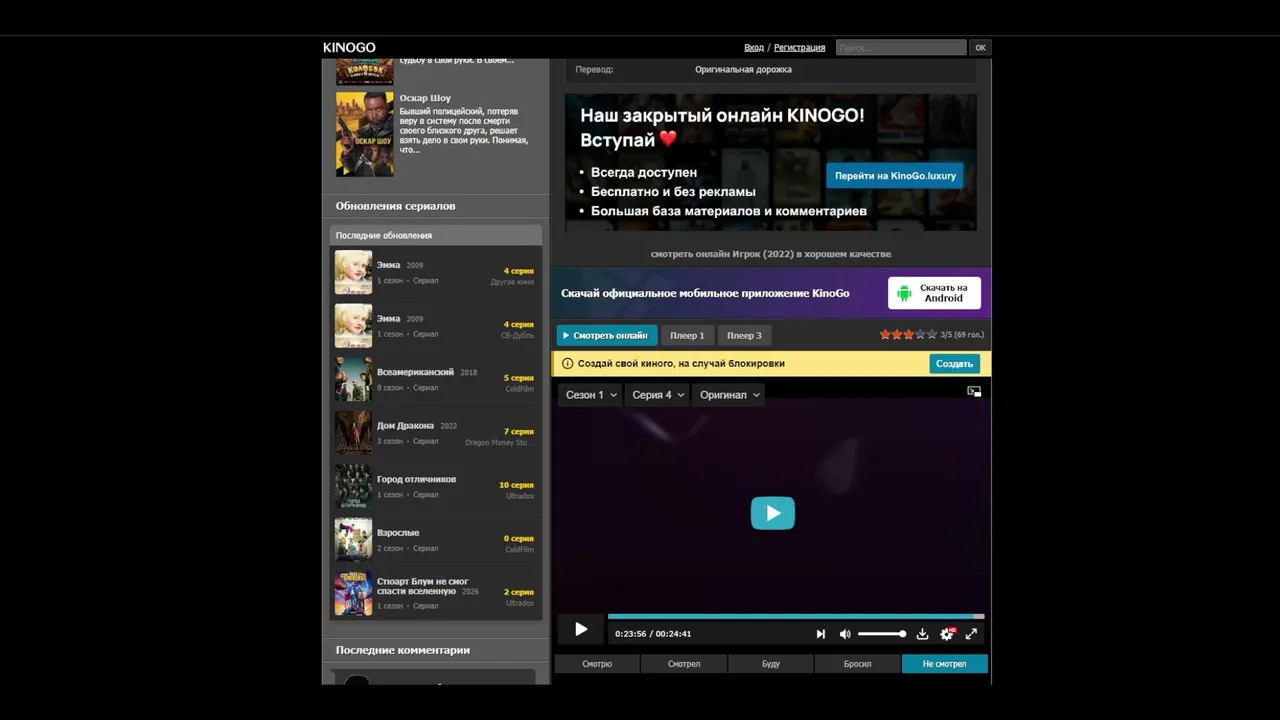1280x720 pixels.
Task: Start playback with the player's bottom play button
Action: 581,629
